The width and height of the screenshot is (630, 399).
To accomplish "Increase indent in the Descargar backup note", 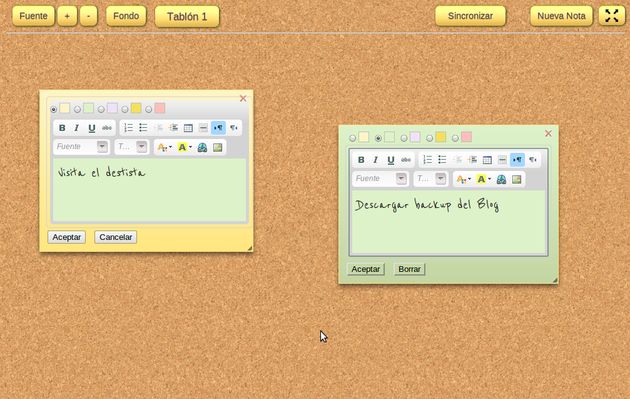I will coord(472,160).
